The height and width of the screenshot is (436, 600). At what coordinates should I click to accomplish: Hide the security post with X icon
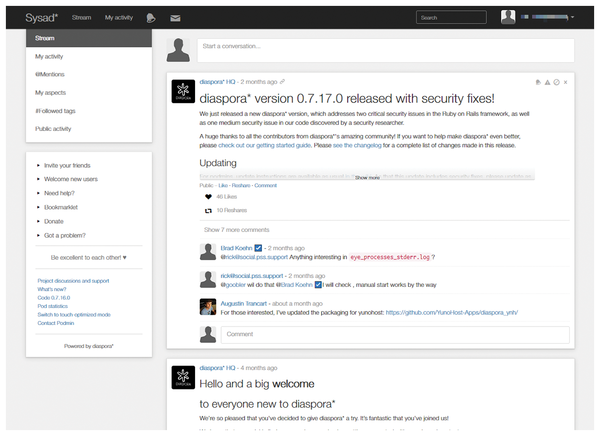(566, 82)
